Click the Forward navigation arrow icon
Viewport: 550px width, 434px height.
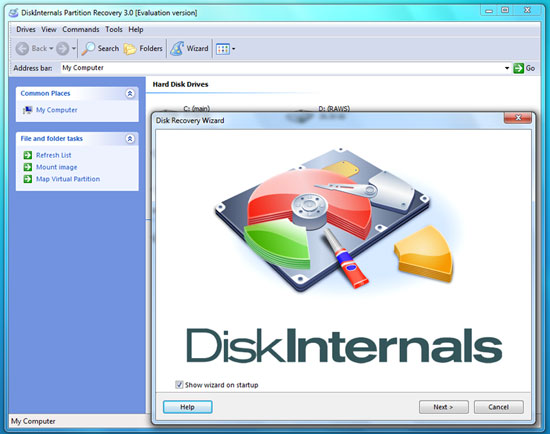tap(63, 48)
